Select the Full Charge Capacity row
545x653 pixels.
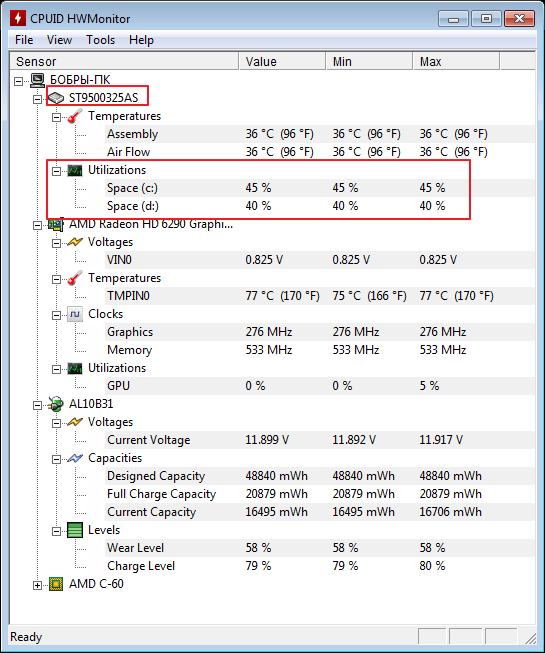pyautogui.click(x=320, y=494)
